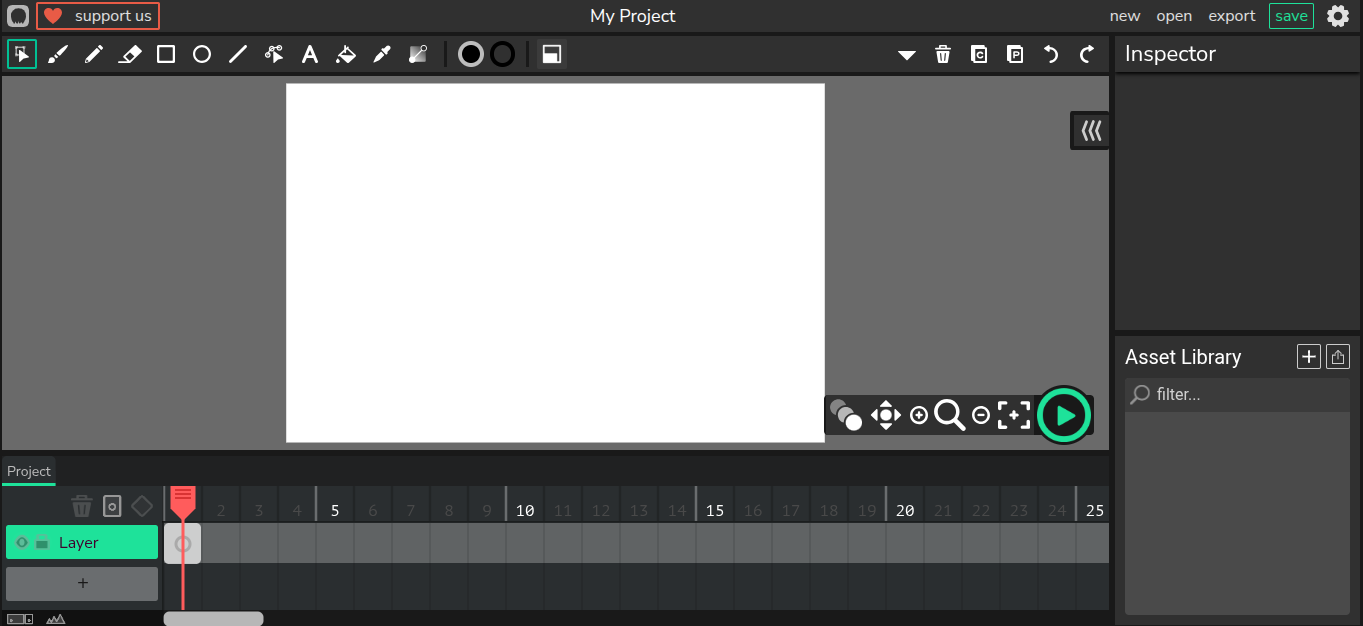Open the support us link
The image size is (1363, 626).
point(98,16)
